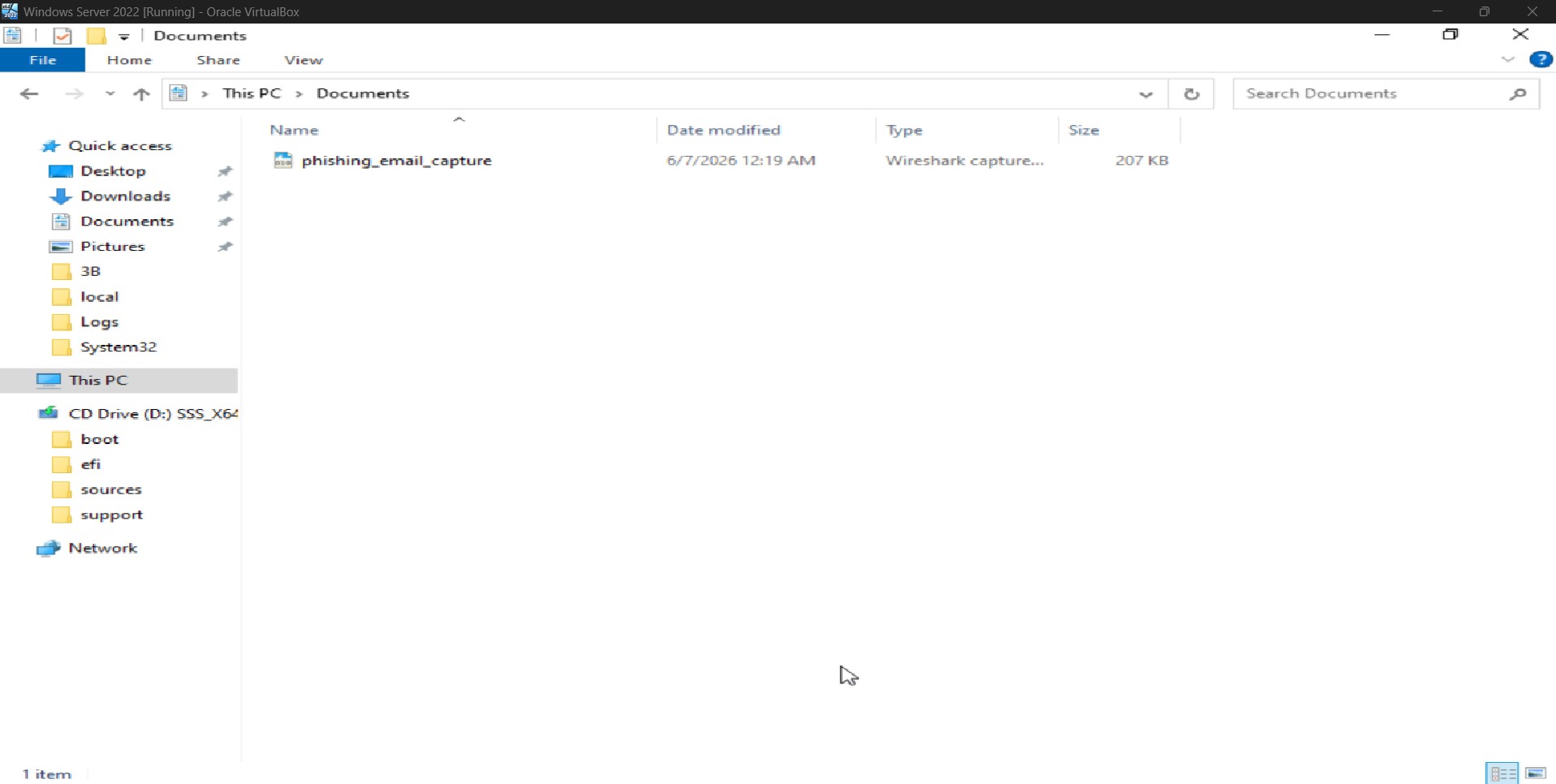Click the Network icon in sidebar
The image size is (1556, 784).
(49, 549)
